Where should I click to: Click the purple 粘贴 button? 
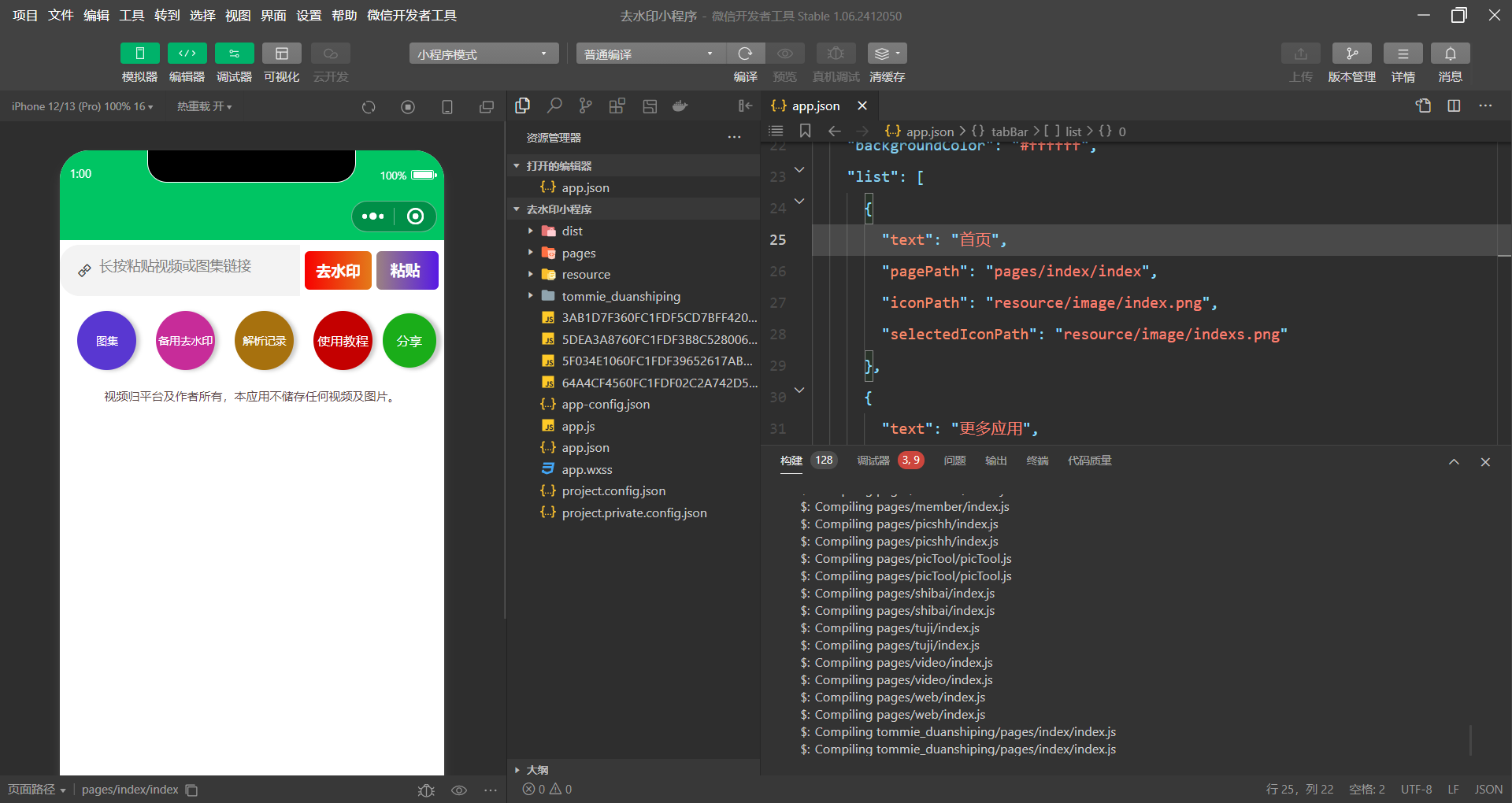(x=406, y=271)
